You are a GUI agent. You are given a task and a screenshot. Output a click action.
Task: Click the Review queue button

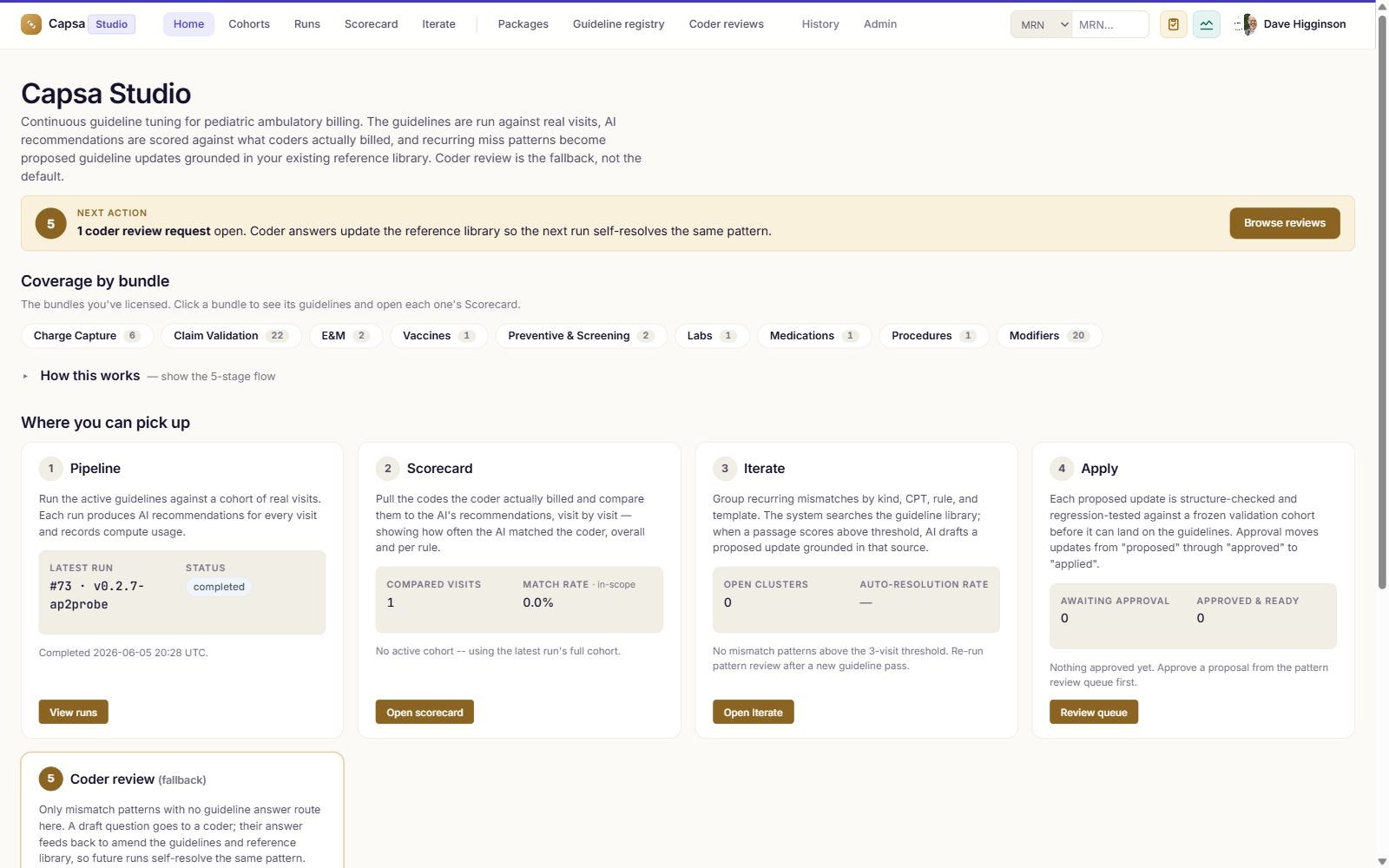(x=1094, y=712)
